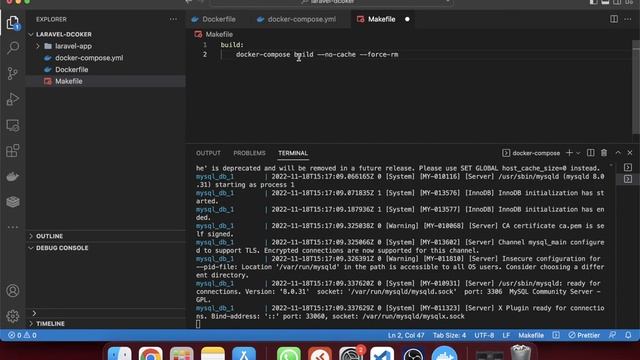Select the second terminal instance in side list
Viewport: 640px width, 360px height.
[628, 179]
